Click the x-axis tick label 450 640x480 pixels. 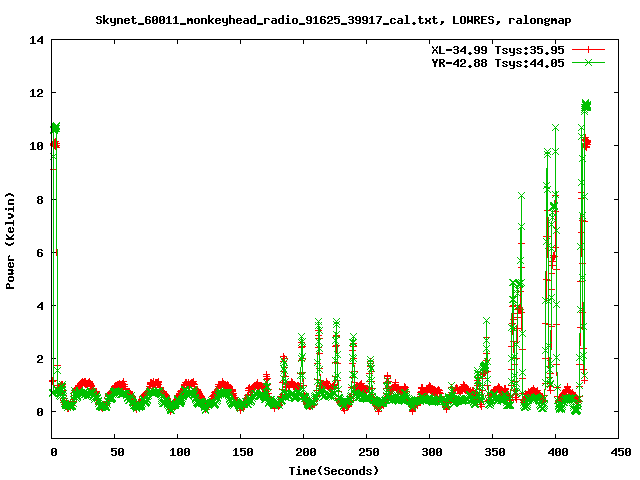click(621, 452)
